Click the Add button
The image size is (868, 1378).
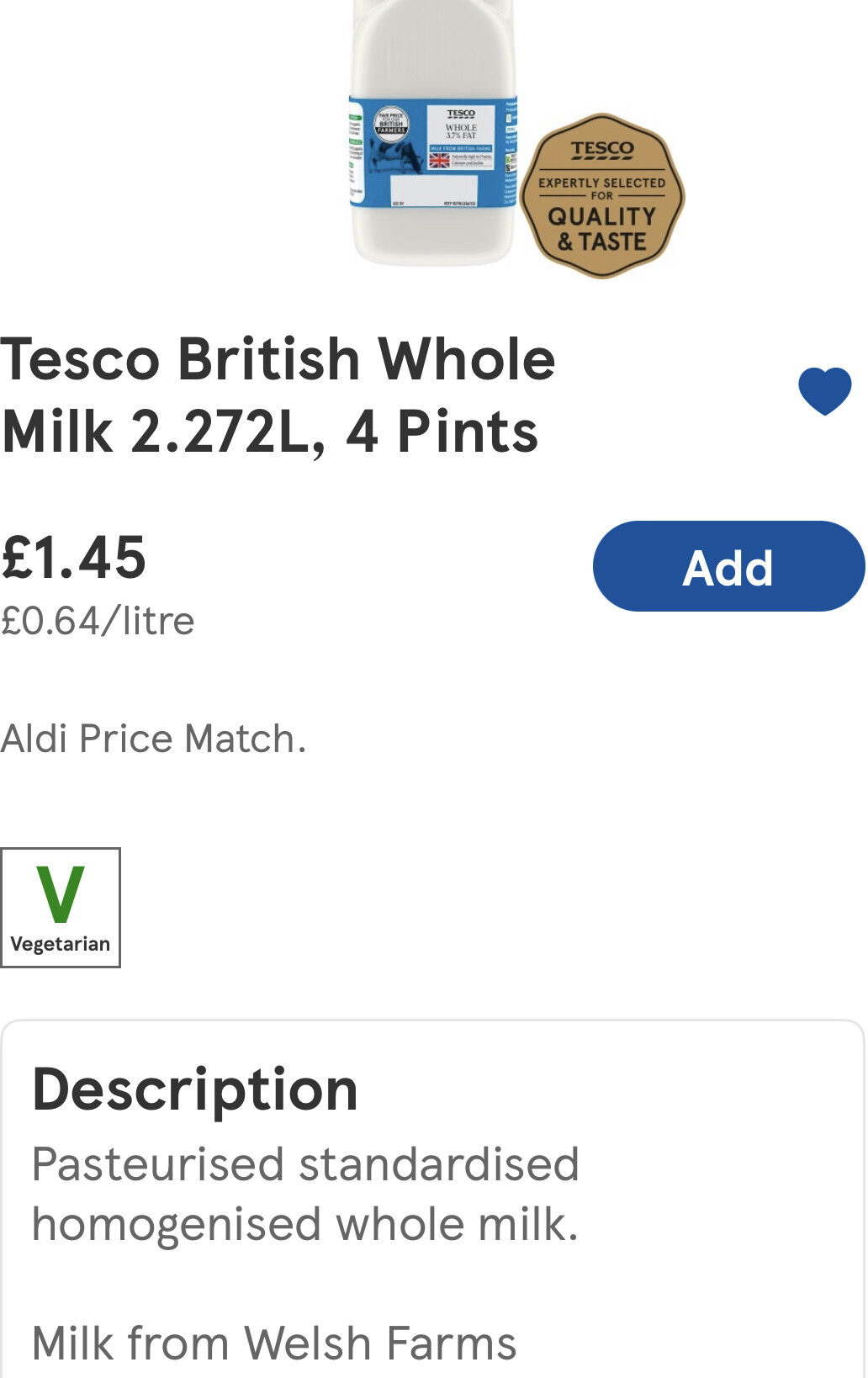[x=728, y=566]
